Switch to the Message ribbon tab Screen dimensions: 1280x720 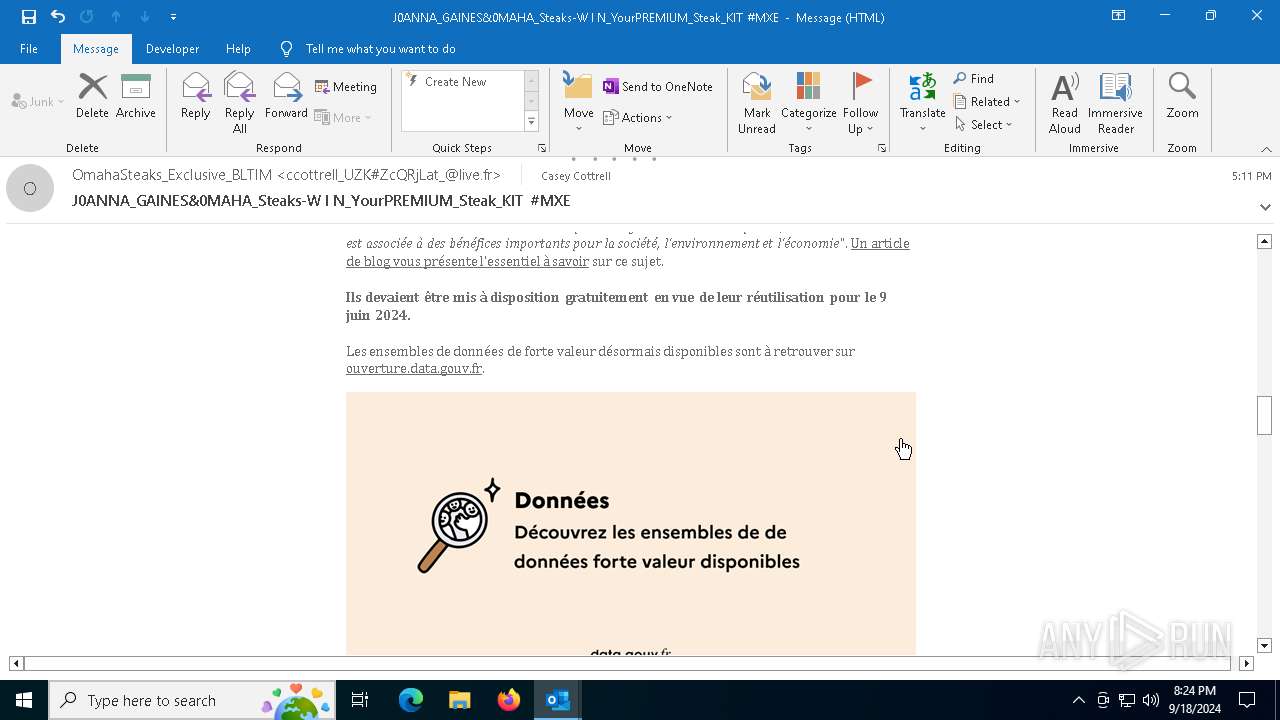[96, 48]
